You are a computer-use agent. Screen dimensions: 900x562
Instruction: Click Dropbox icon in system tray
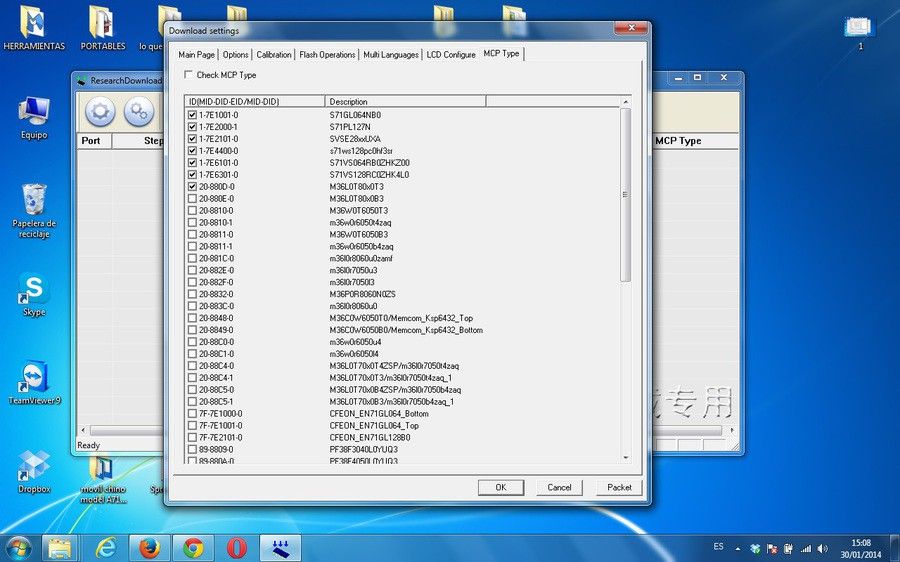755,549
